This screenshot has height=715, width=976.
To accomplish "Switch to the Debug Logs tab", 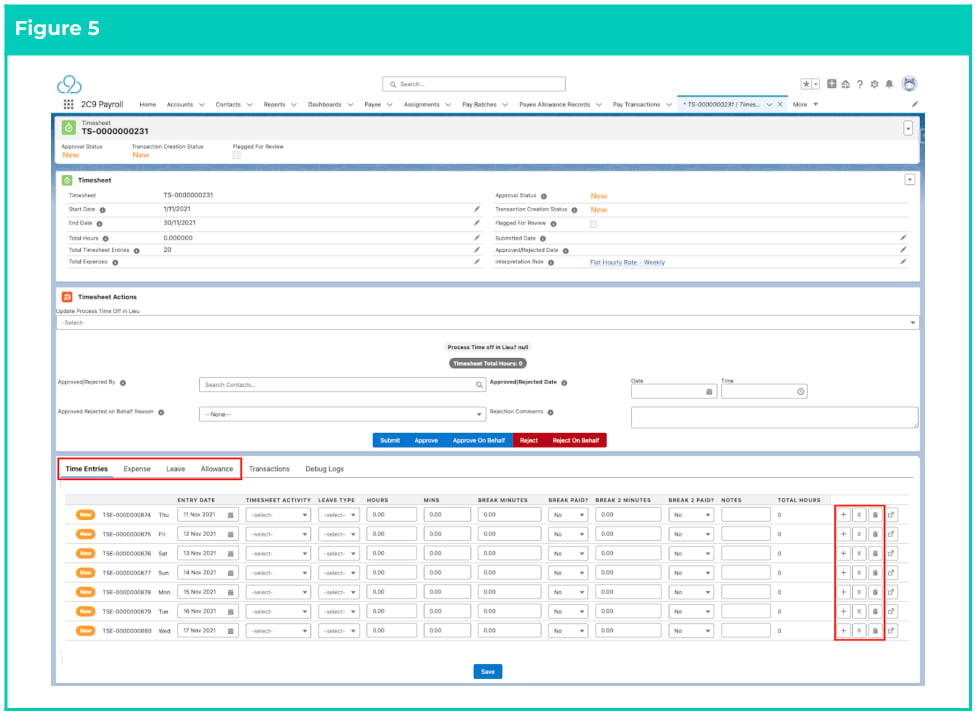I will tap(324, 469).
